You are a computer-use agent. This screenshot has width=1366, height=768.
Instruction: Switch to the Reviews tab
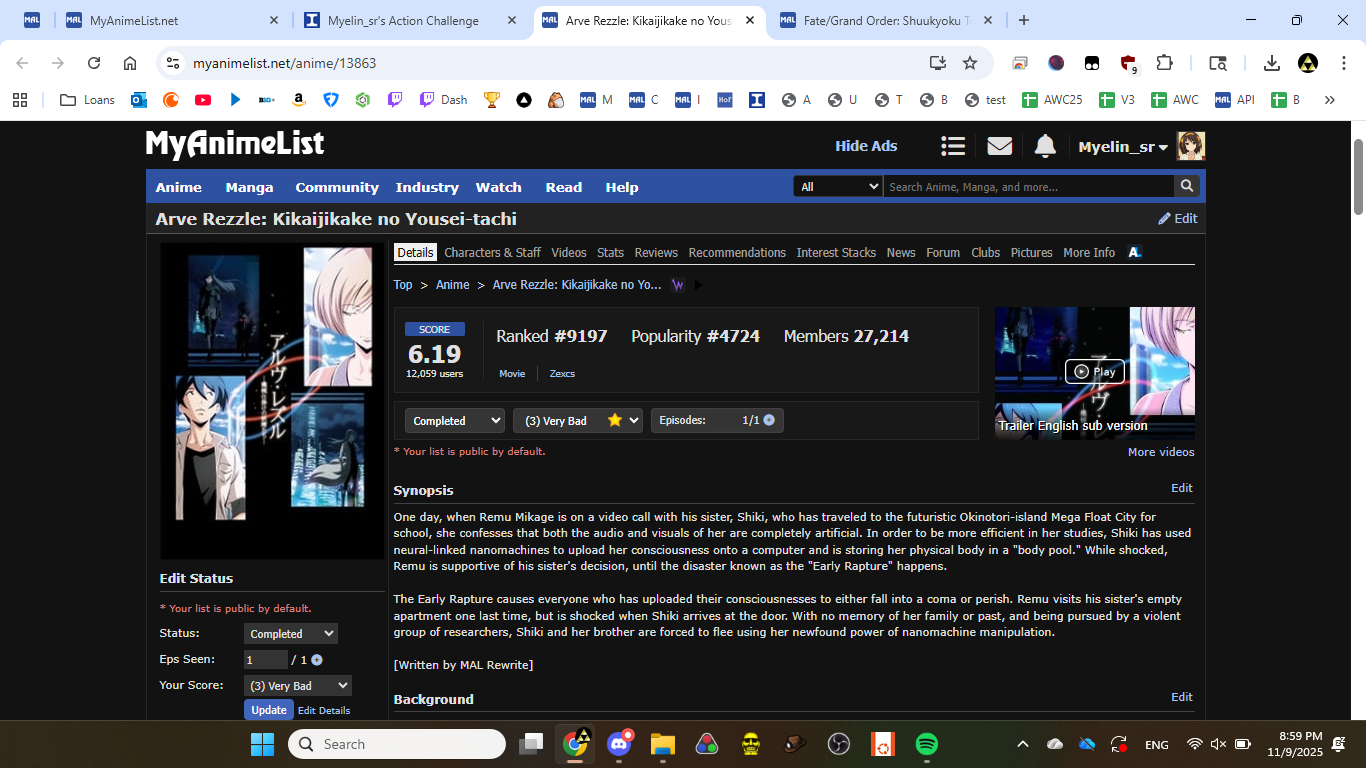(656, 252)
